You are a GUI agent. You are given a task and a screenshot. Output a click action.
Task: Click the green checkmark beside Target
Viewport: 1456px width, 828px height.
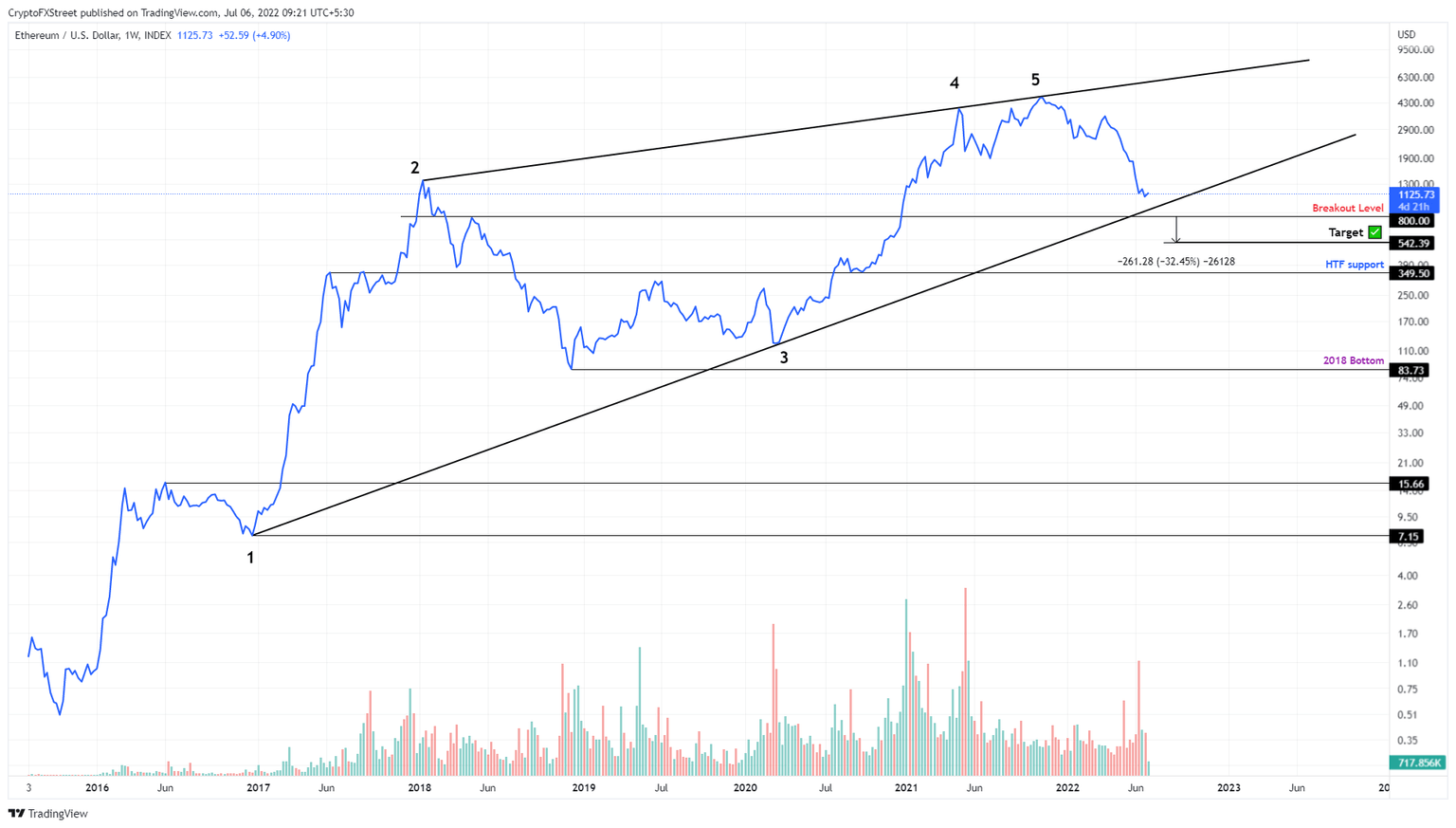pos(1375,232)
